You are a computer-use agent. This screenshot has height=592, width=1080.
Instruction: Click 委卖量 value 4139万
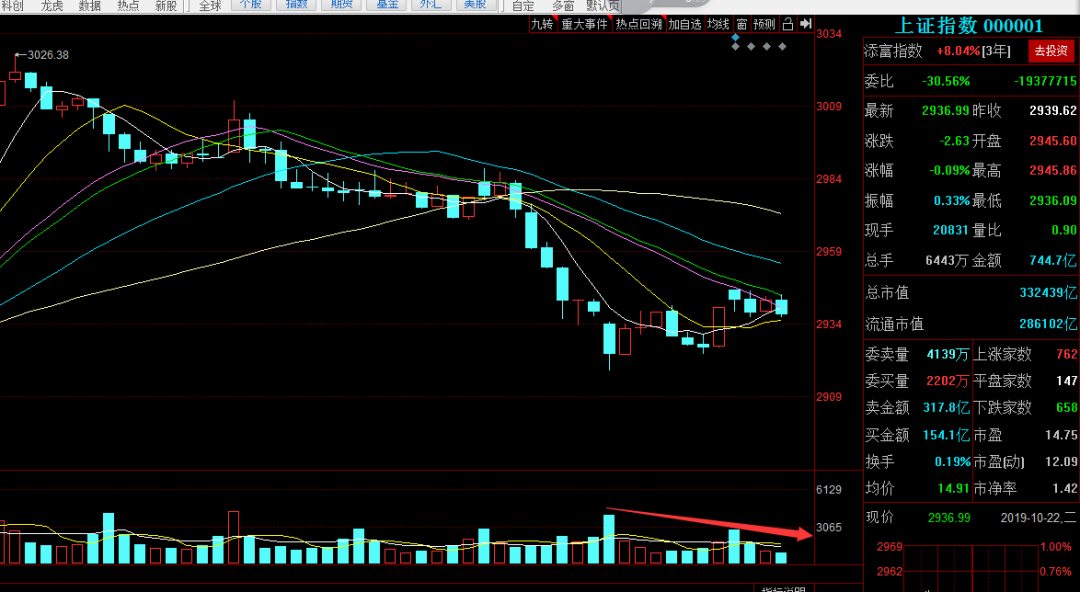point(948,354)
